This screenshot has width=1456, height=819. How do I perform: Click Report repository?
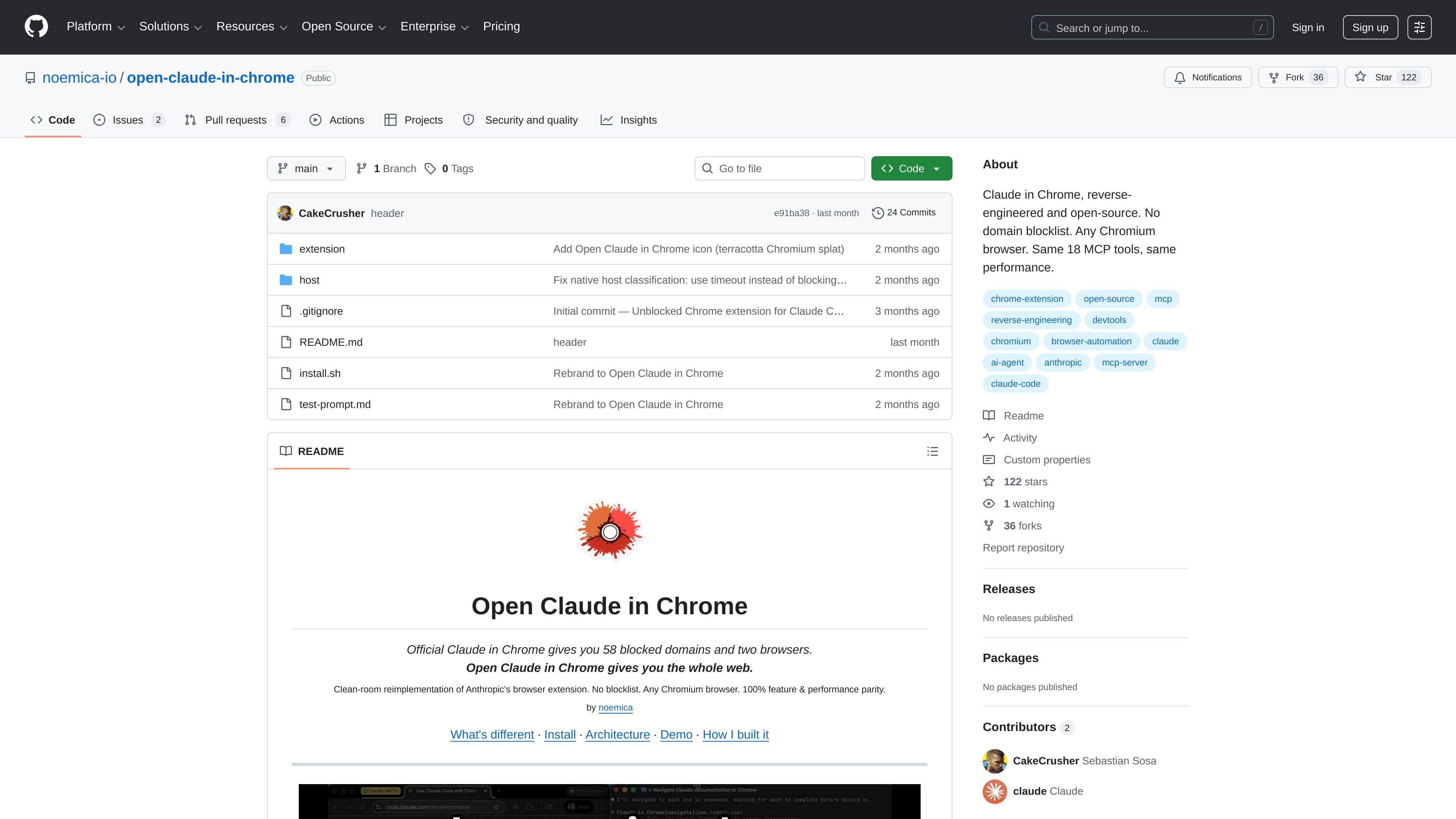[x=1023, y=548]
